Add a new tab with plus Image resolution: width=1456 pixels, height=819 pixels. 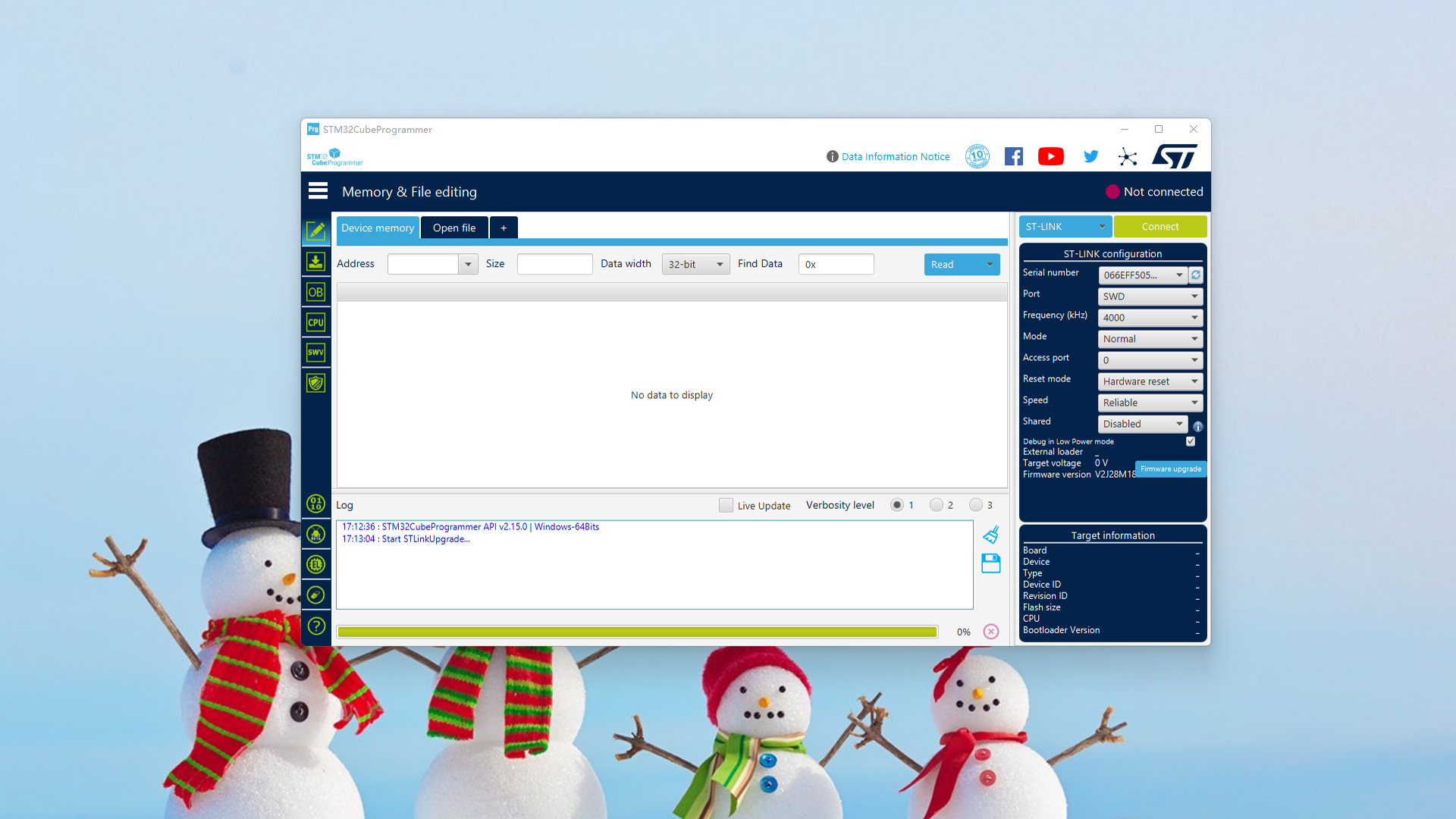[504, 227]
